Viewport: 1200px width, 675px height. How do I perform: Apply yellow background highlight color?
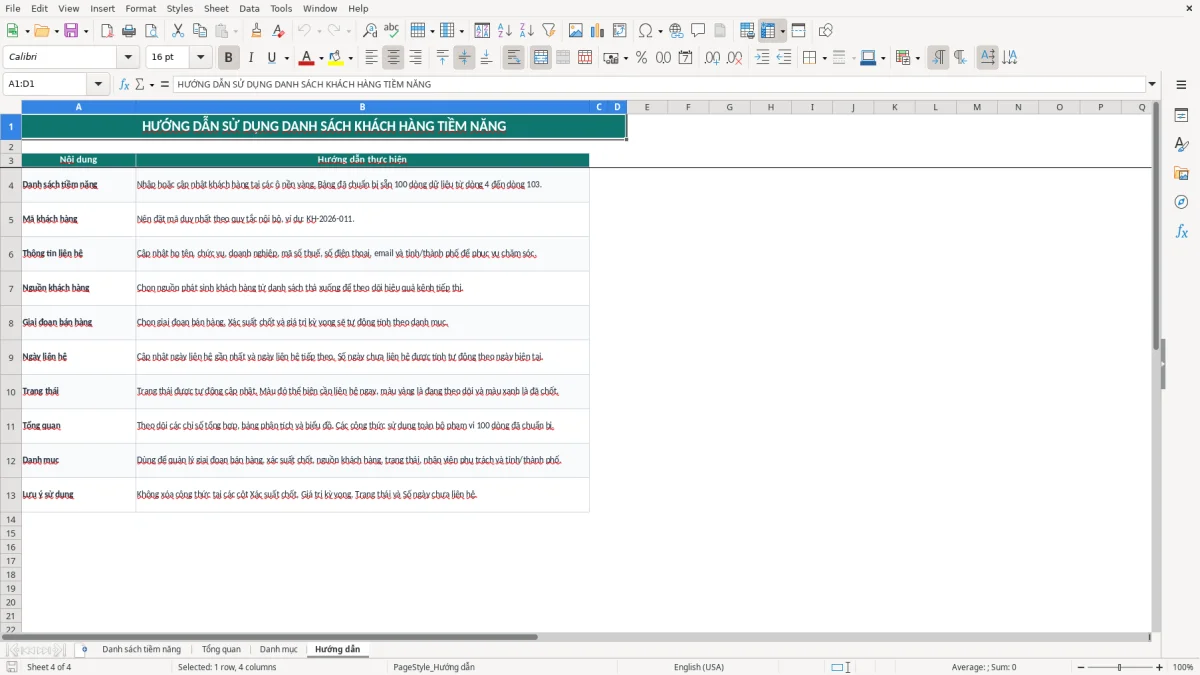pos(336,58)
